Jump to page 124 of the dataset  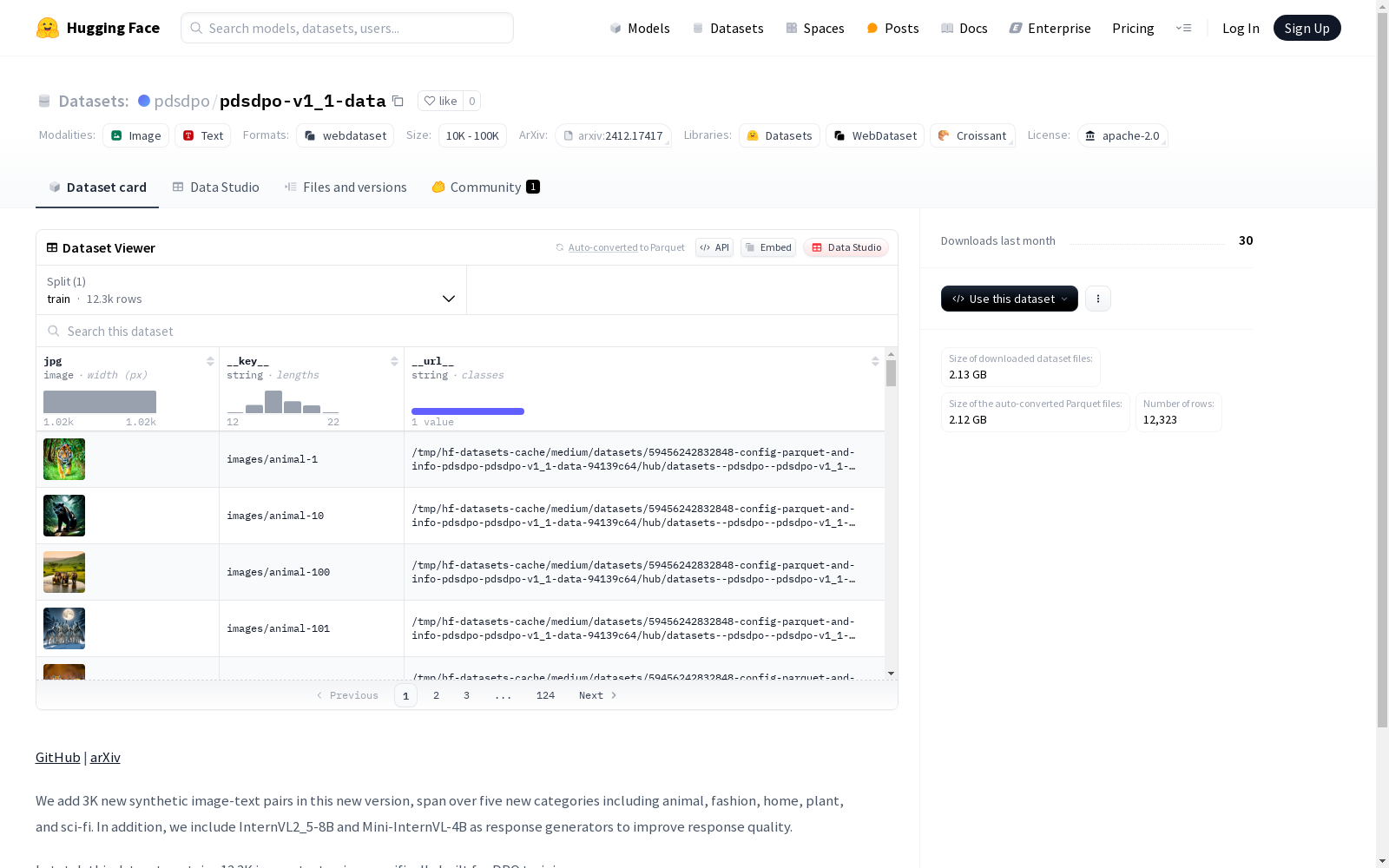tap(545, 695)
